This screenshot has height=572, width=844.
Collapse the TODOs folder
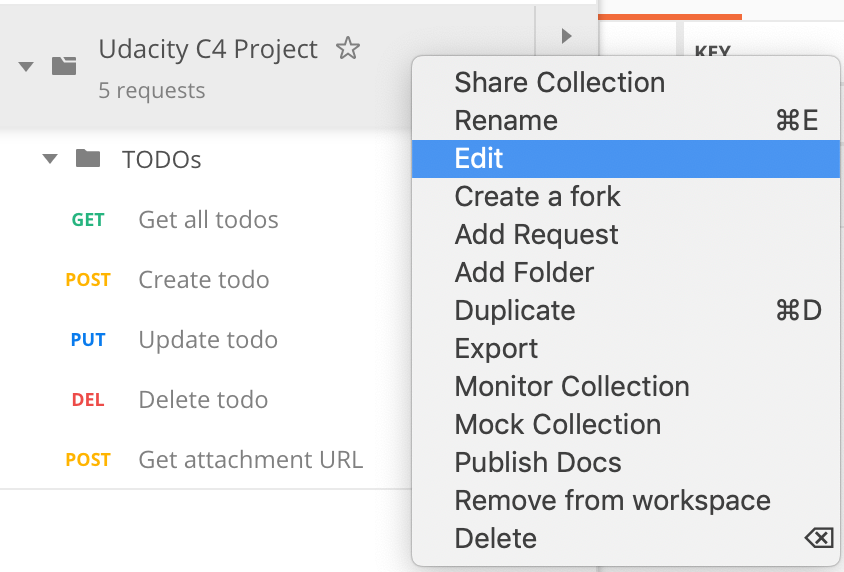tap(50, 159)
